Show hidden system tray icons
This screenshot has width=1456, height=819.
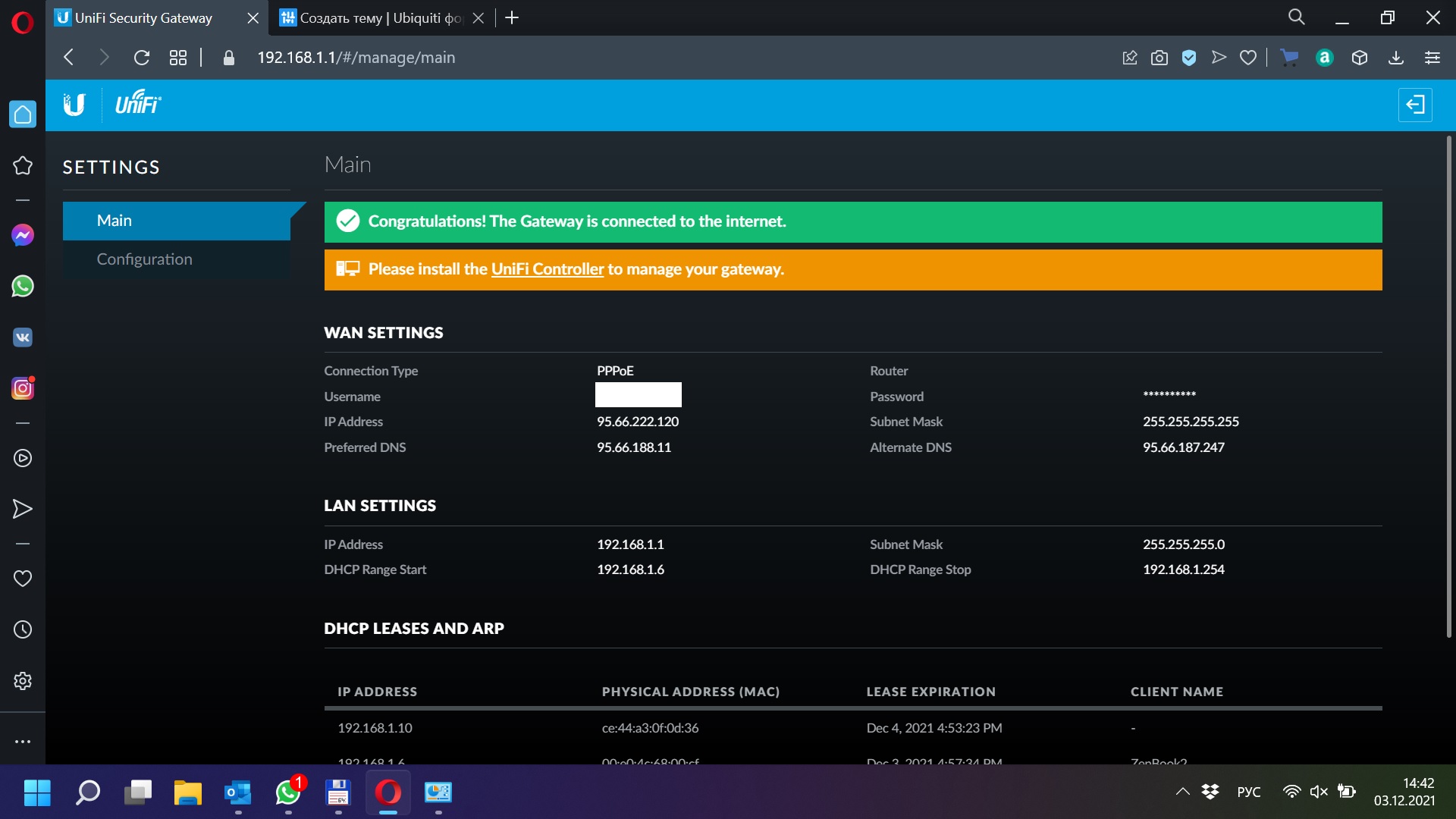pos(1182,792)
